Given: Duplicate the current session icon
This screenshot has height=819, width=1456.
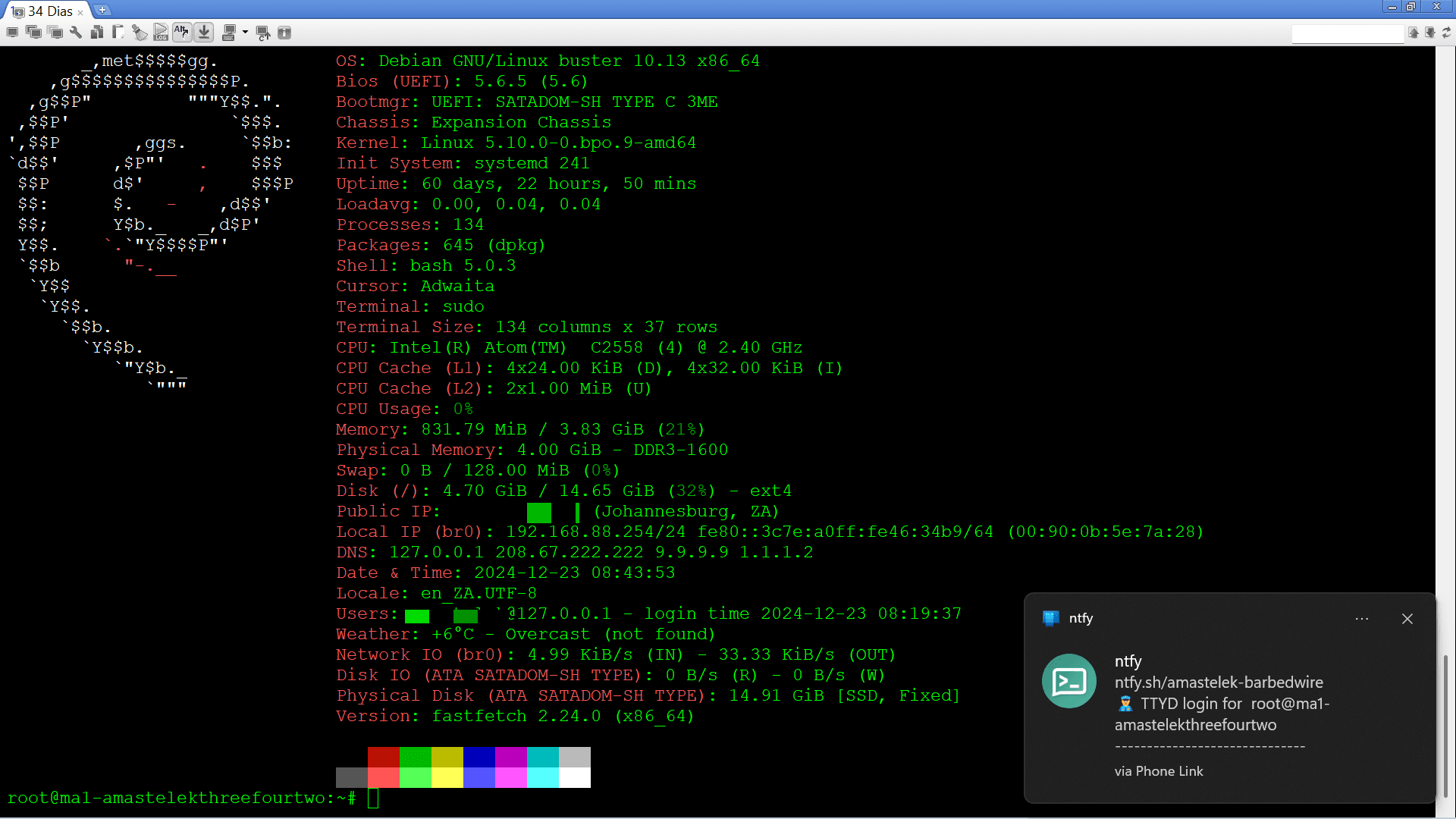Looking at the screenshot, I should 34,33.
